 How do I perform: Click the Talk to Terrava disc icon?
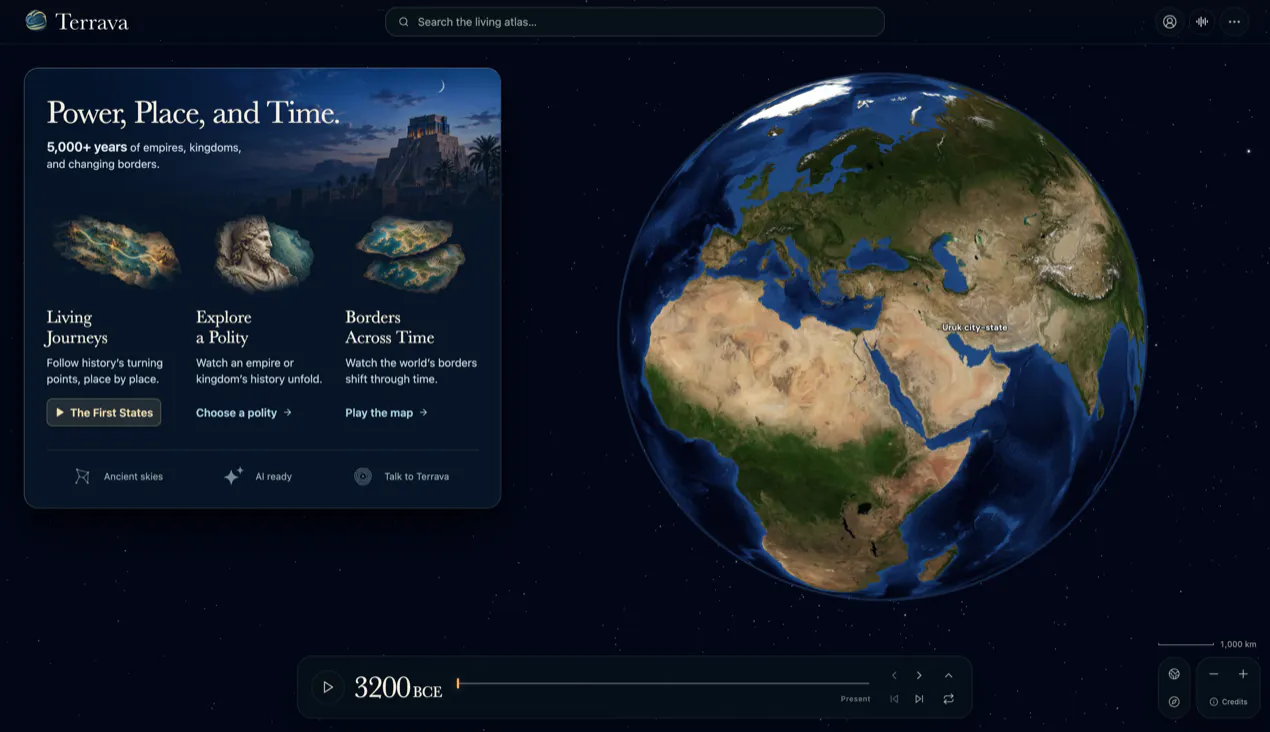(363, 477)
